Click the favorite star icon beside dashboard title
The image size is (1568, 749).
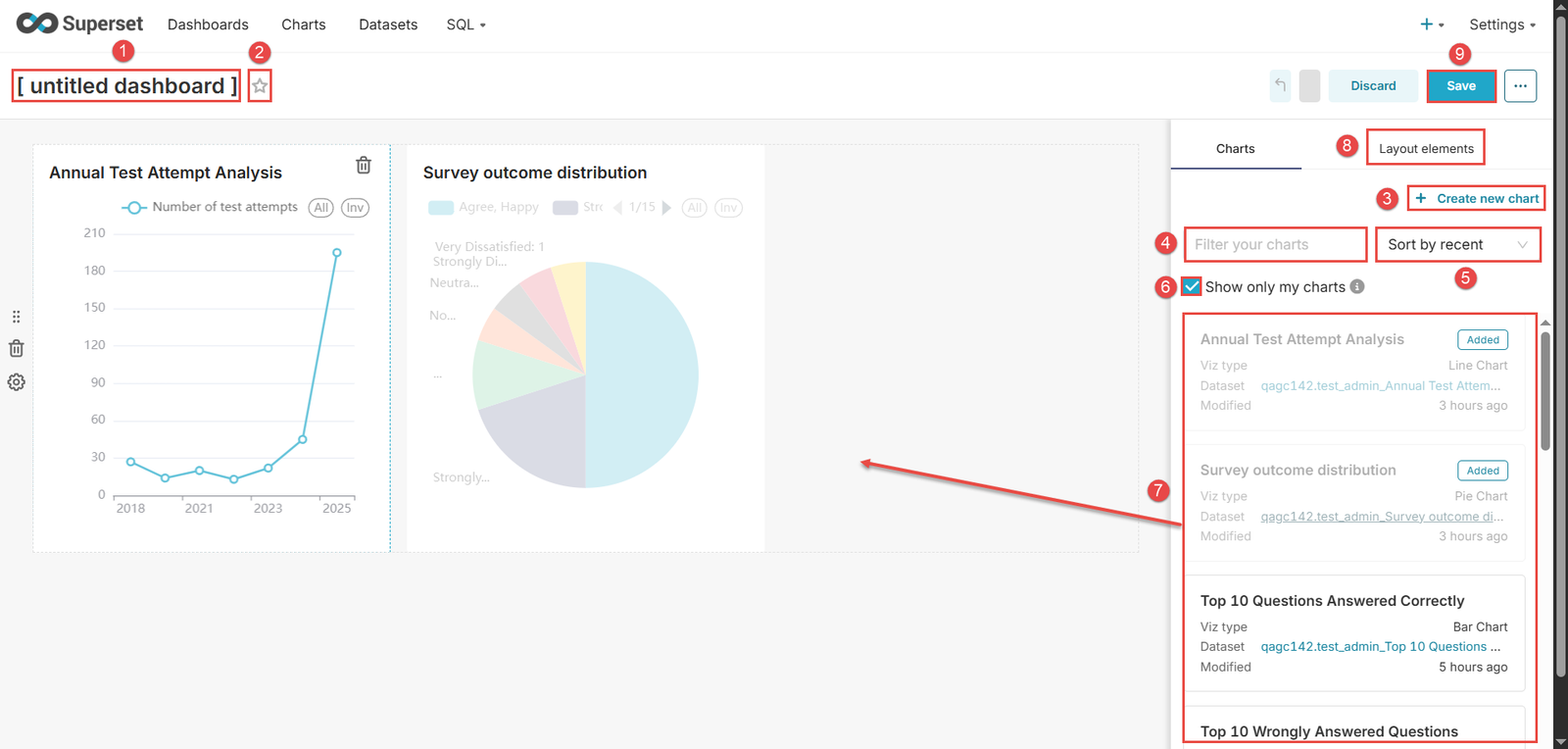260,86
